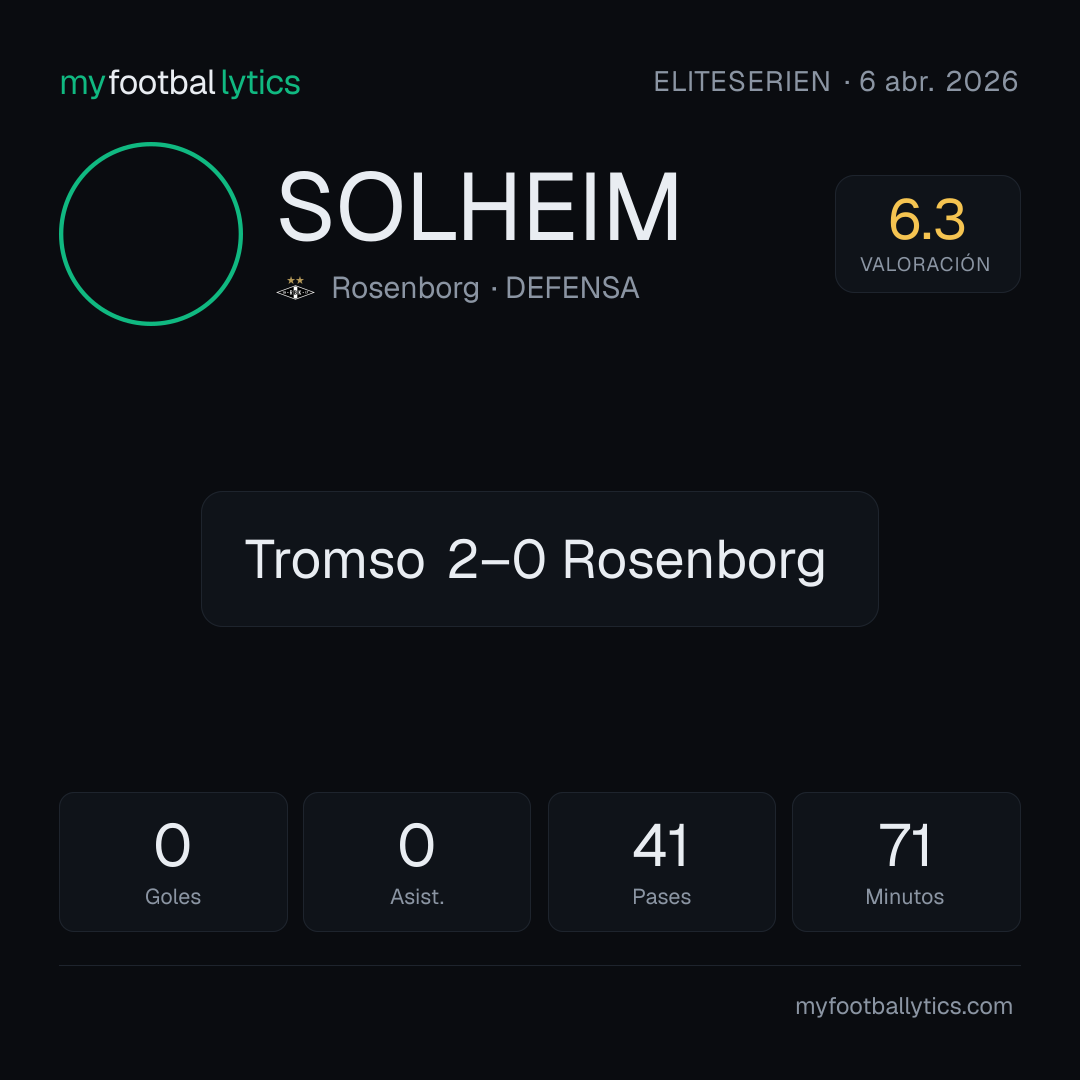Image resolution: width=1080 pixels, height=1080 pixels.
Task: Click the green player avatar circle
Action: click(151, 233)
